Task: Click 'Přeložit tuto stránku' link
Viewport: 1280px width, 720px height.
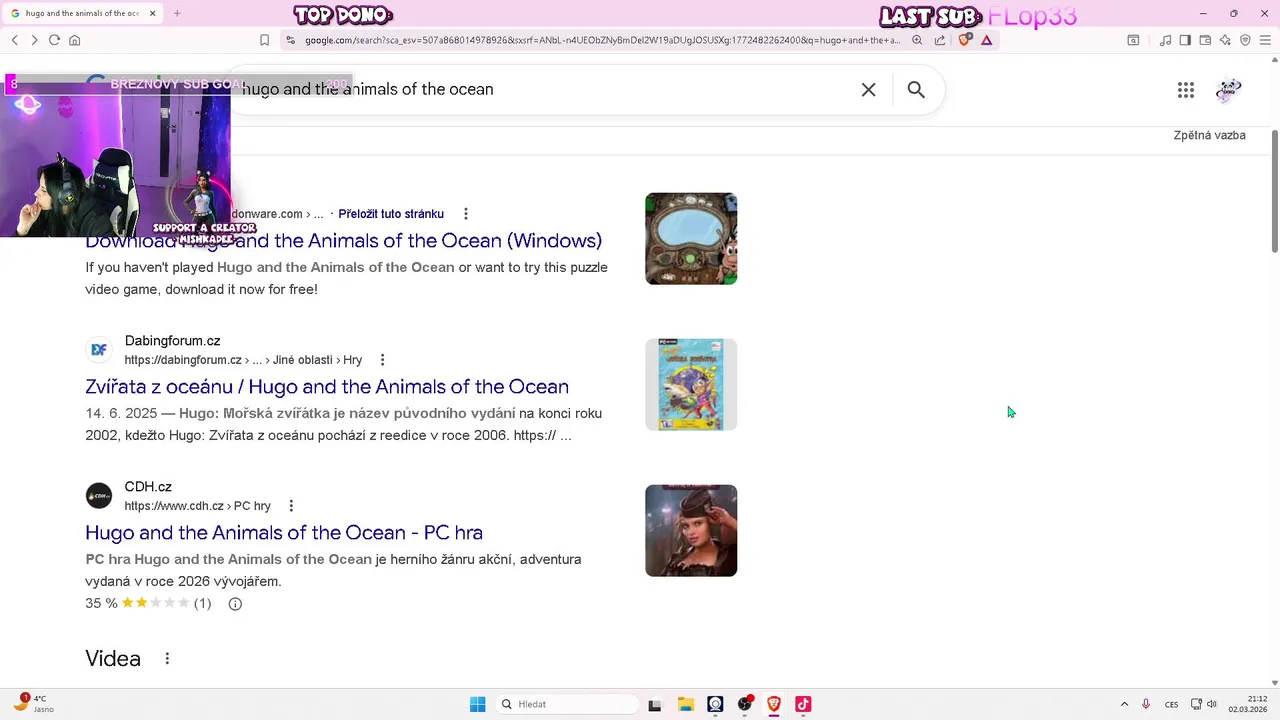Action: pos(391,214)
